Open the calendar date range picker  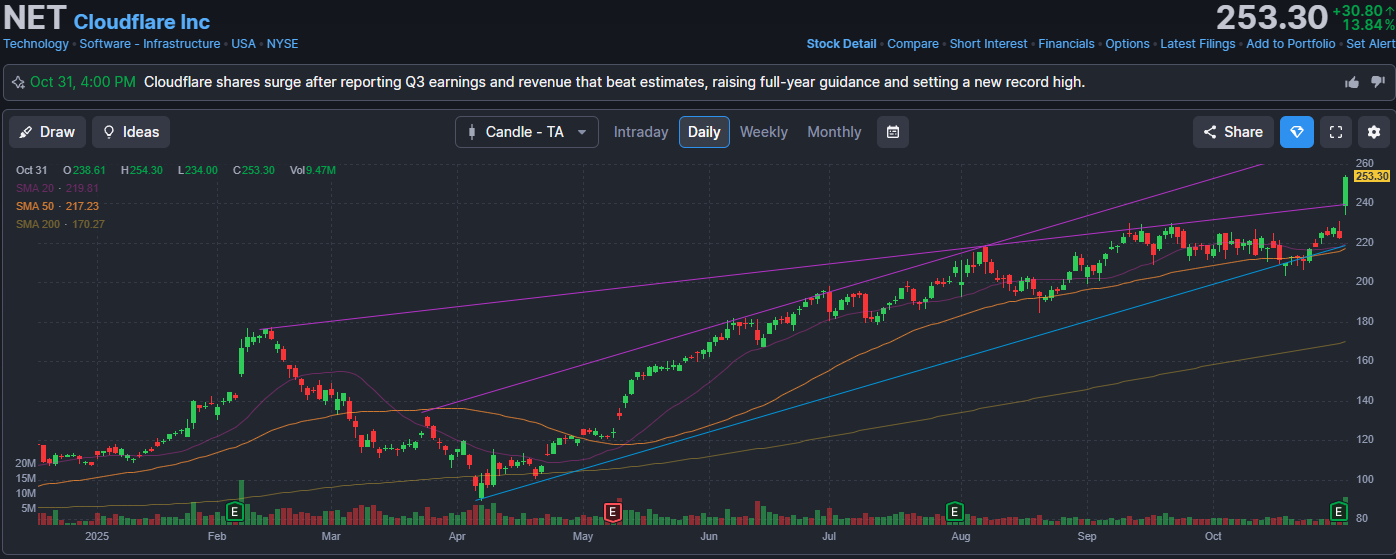(893, 132)
